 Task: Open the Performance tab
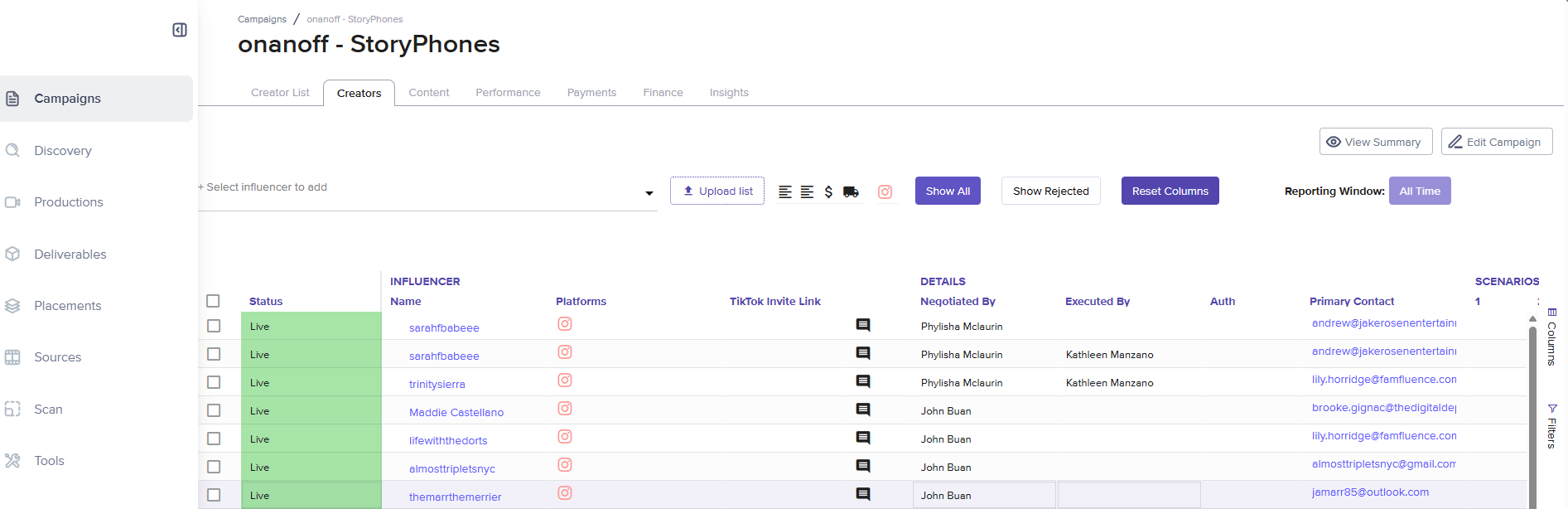[508, 93]
